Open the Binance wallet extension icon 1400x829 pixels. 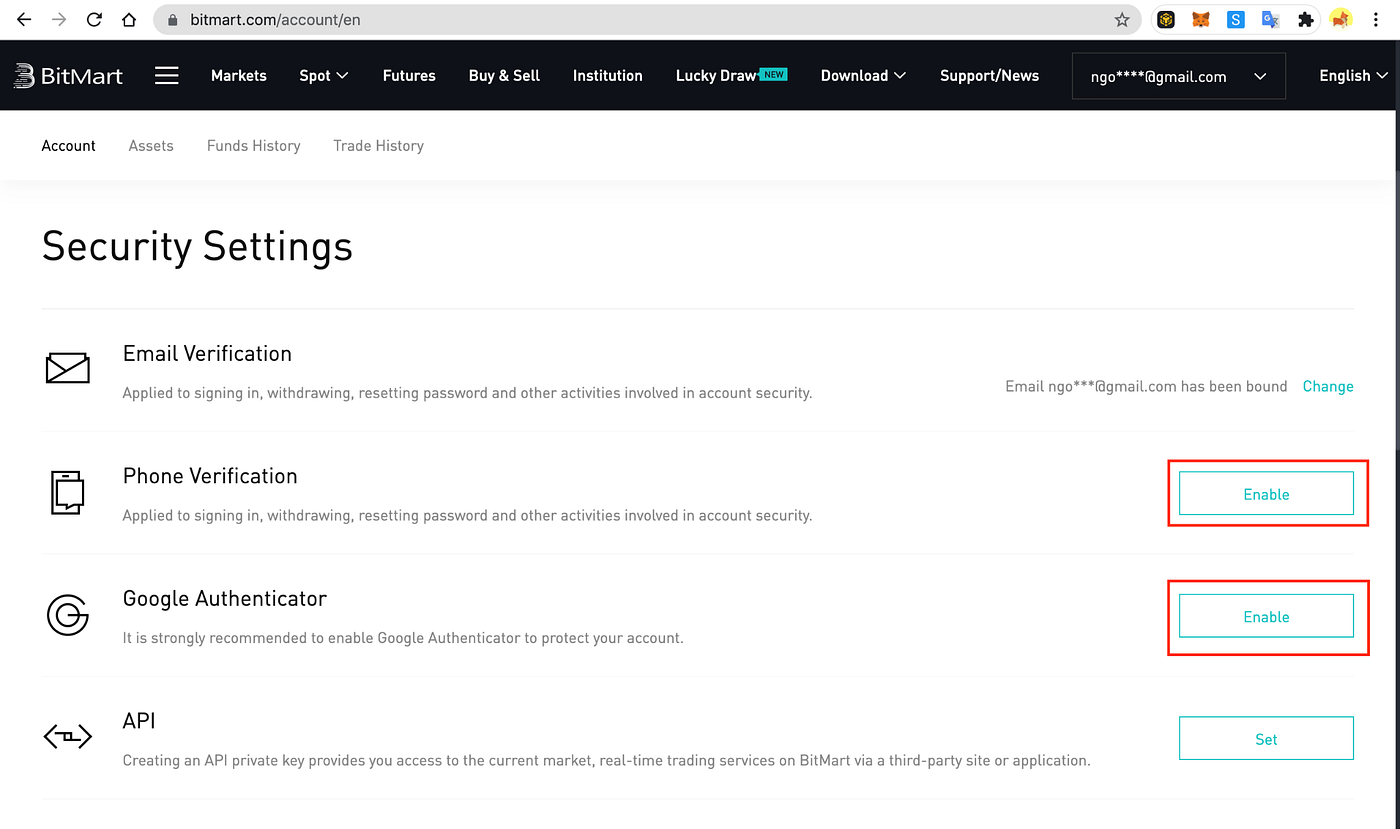(1166, 19)
